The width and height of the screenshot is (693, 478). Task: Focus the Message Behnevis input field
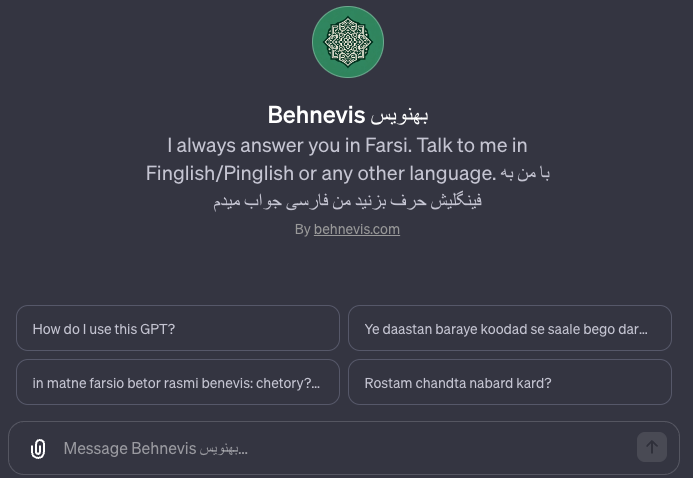pos(340,448)
